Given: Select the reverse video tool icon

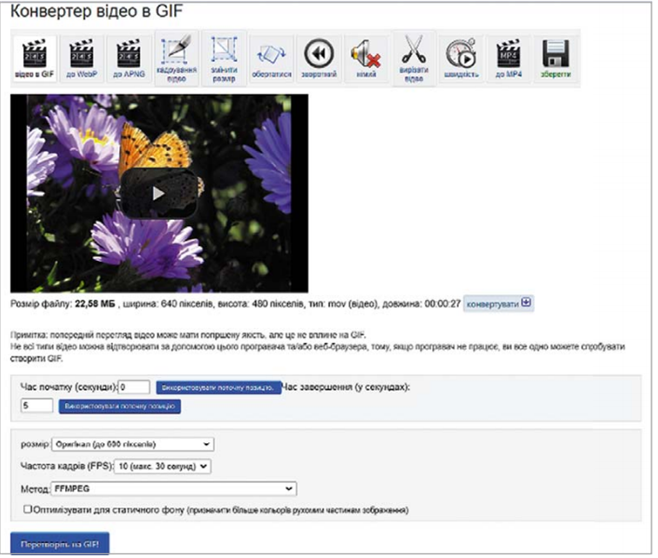Looking at the screenshot, I should click(x=318, y=59).
